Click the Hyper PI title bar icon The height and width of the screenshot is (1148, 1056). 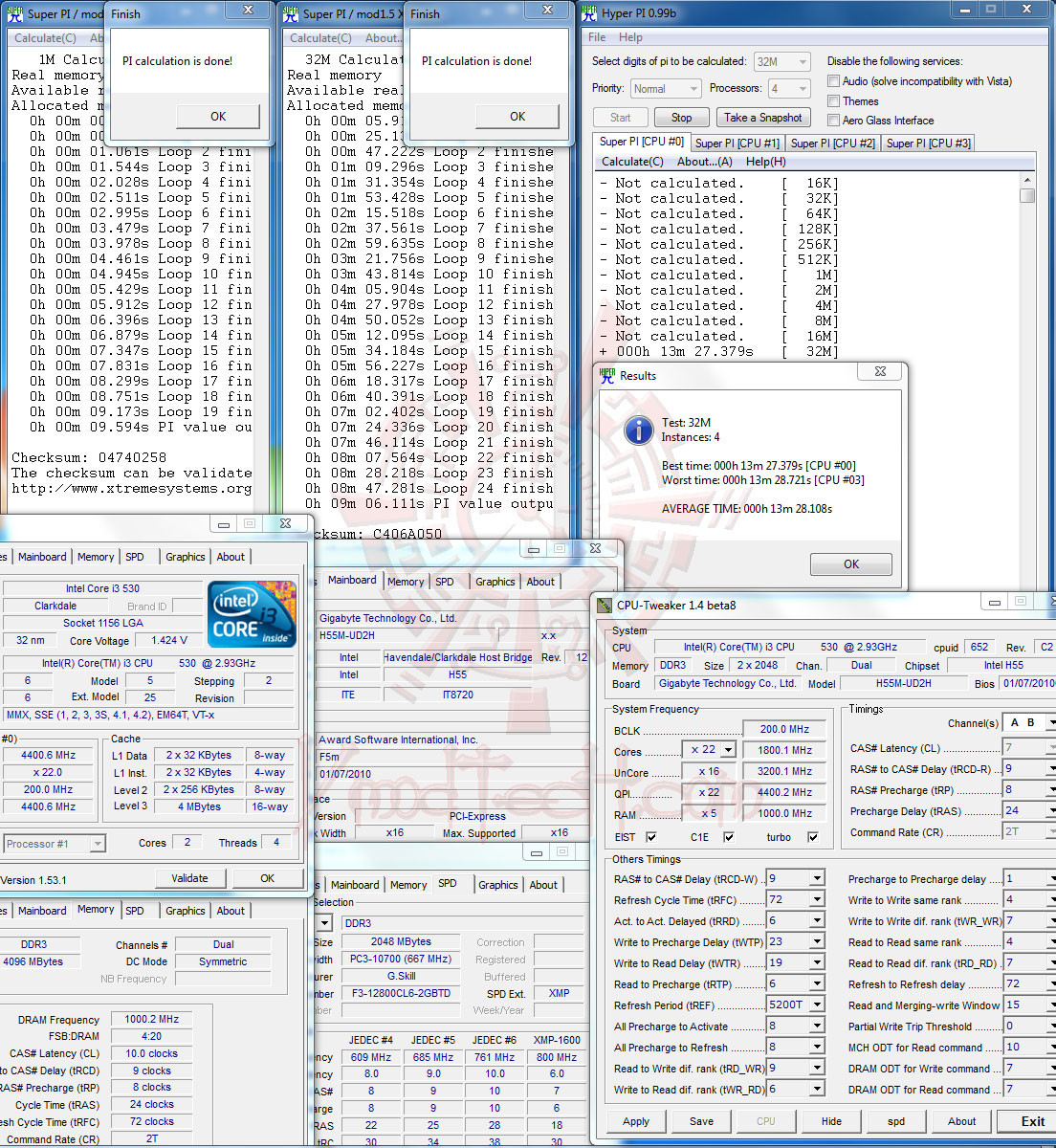pyautogui.click(x=590, y=13)
